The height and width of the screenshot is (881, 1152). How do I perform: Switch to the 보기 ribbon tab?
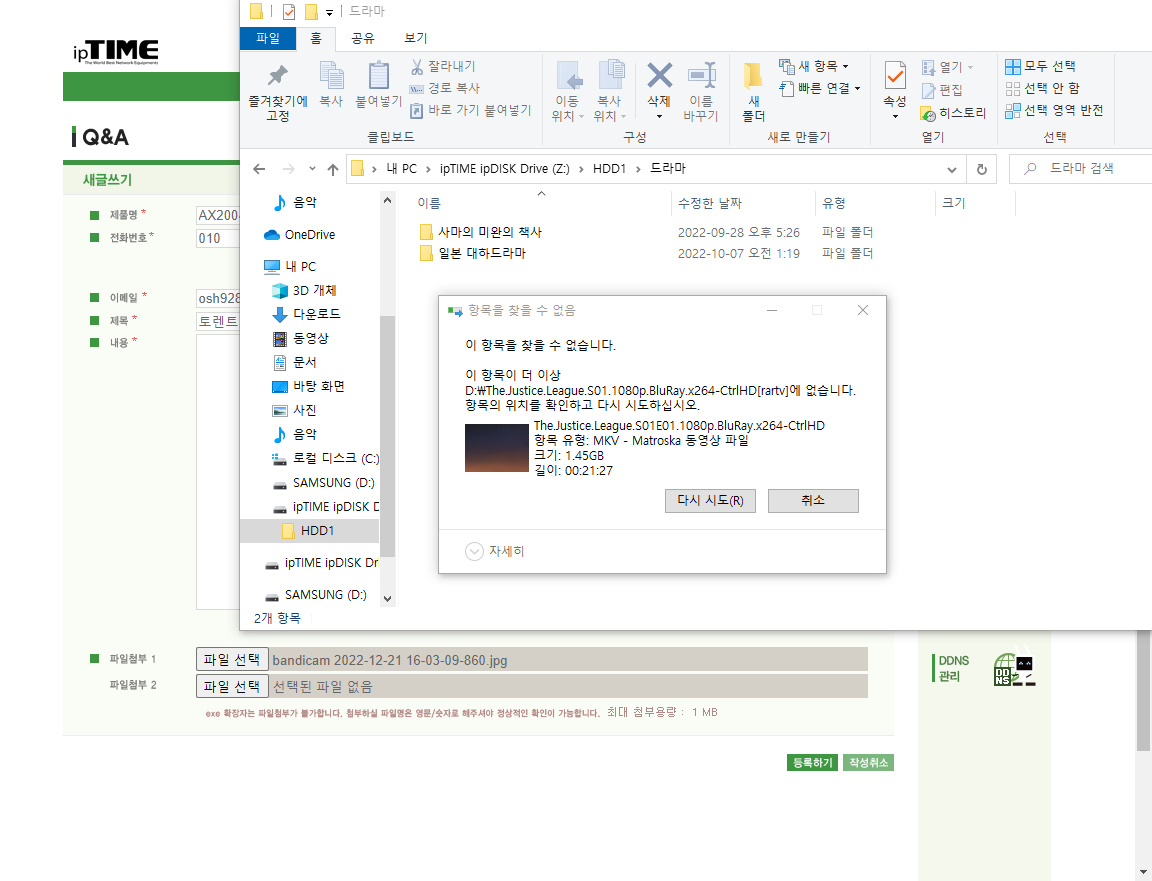point(416,38)
